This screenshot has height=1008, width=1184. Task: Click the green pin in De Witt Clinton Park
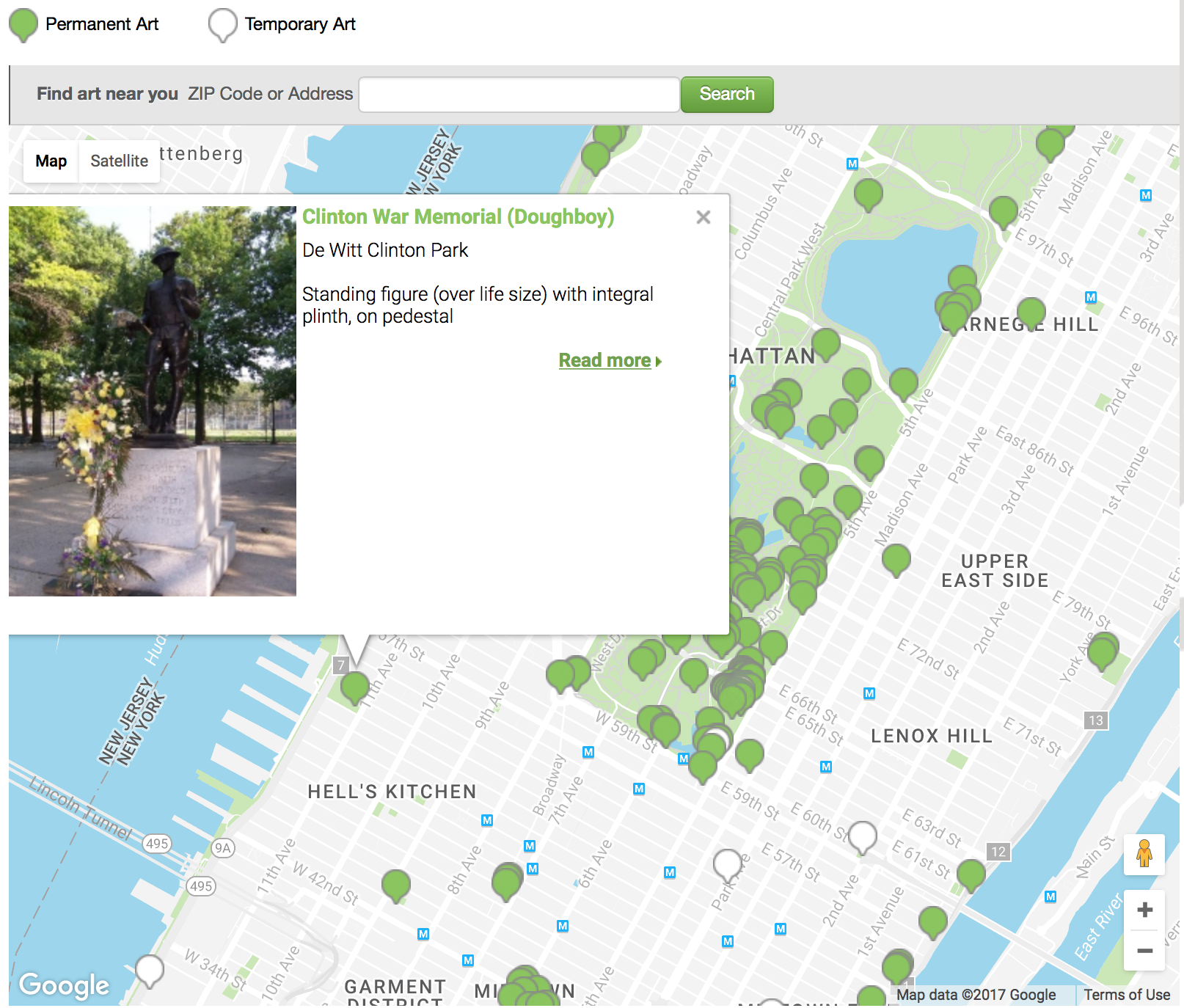355,686
